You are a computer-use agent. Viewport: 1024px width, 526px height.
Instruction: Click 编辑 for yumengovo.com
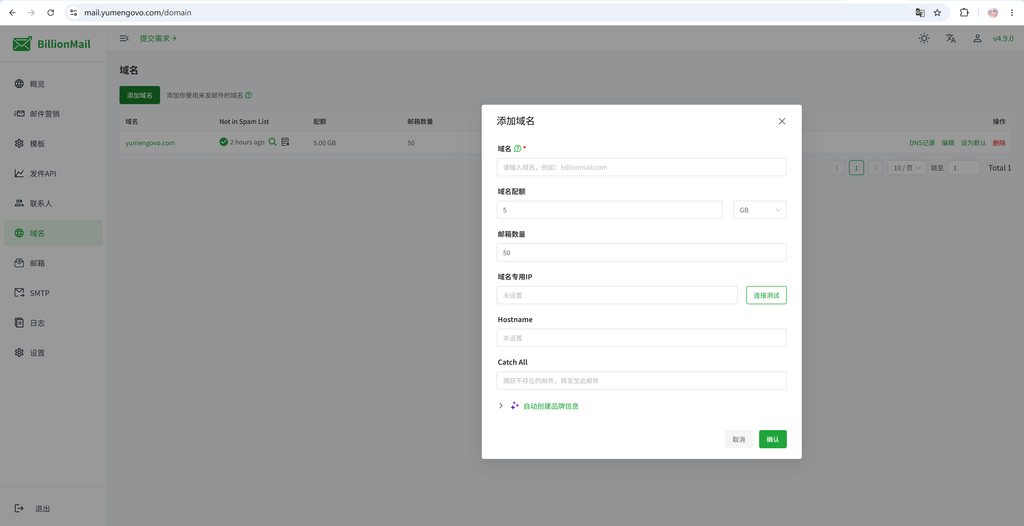[948, 143]
